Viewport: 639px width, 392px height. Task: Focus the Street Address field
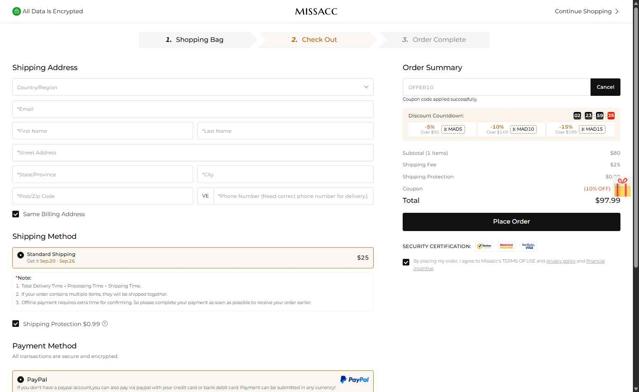click(193, 152)
